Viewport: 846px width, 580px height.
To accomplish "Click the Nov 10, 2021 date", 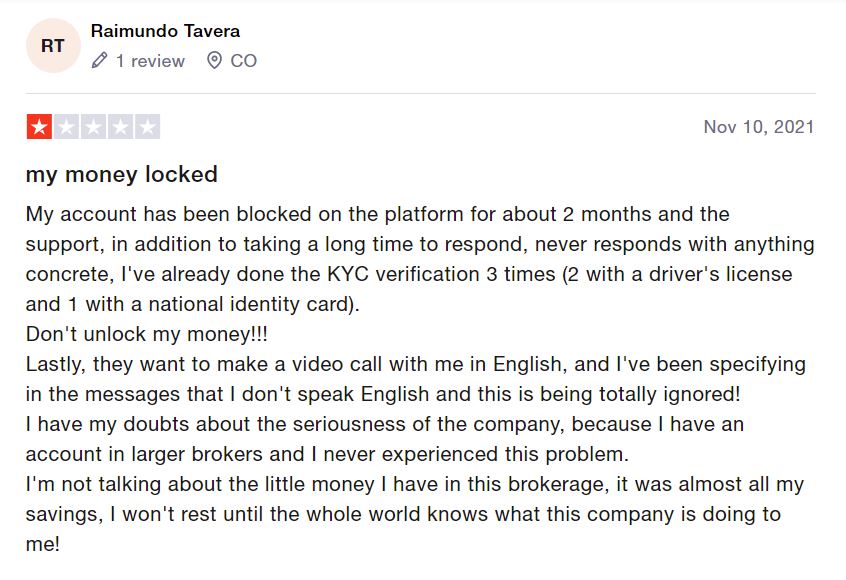I will (759, 127).
